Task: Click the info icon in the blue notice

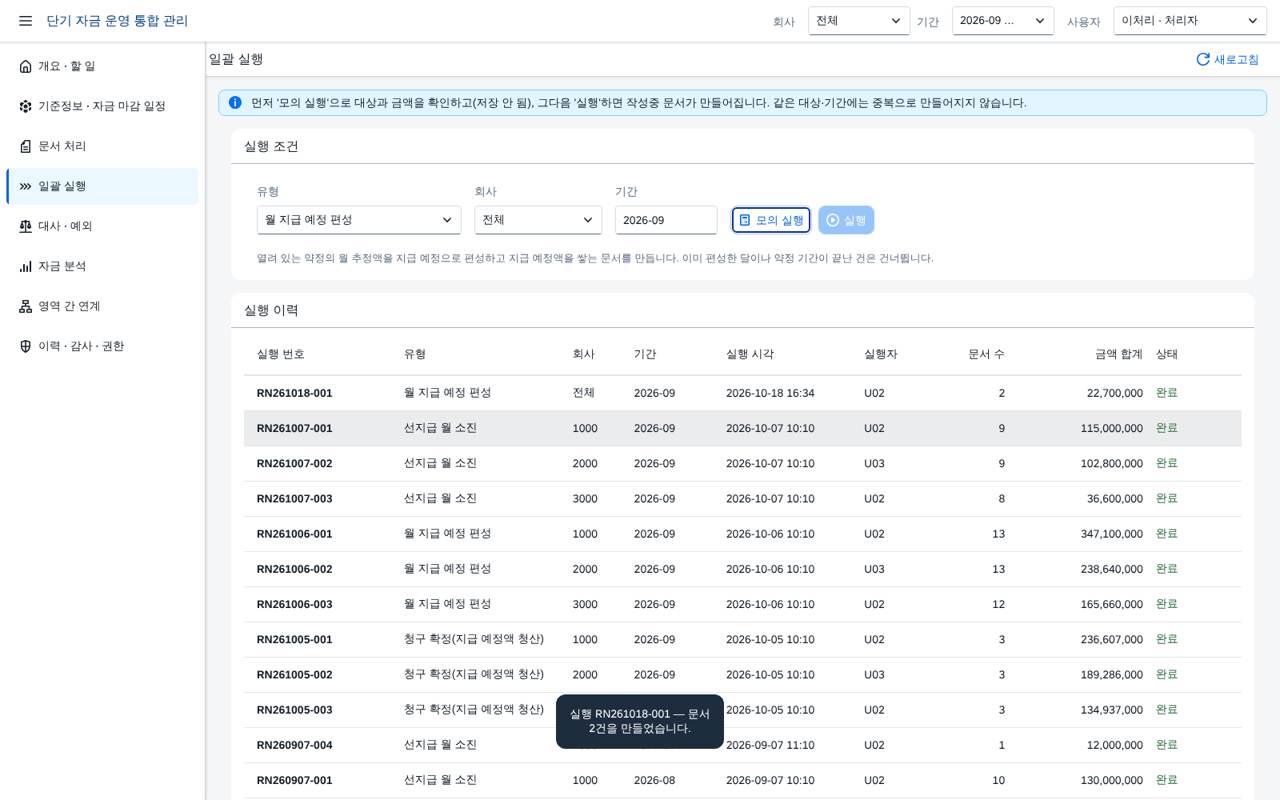Action: click(x=235, y=102)
